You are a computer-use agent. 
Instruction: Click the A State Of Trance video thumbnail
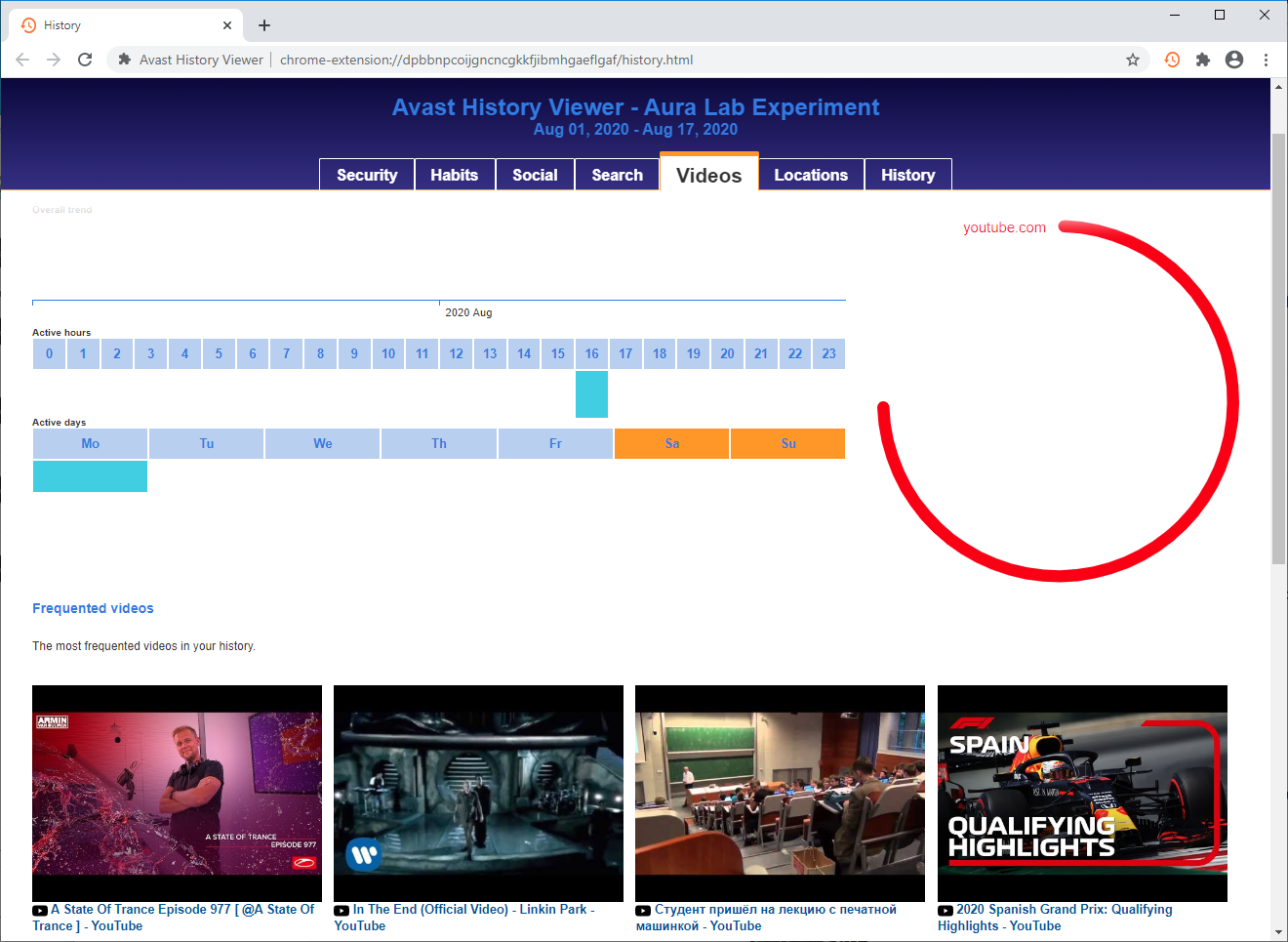[177, 794]
